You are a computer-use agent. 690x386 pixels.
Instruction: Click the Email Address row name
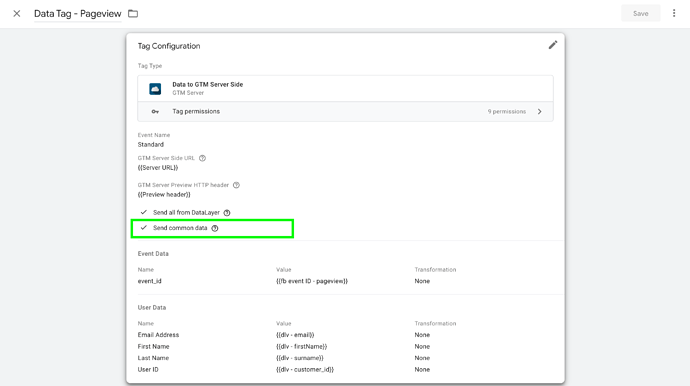coord(158,335)
